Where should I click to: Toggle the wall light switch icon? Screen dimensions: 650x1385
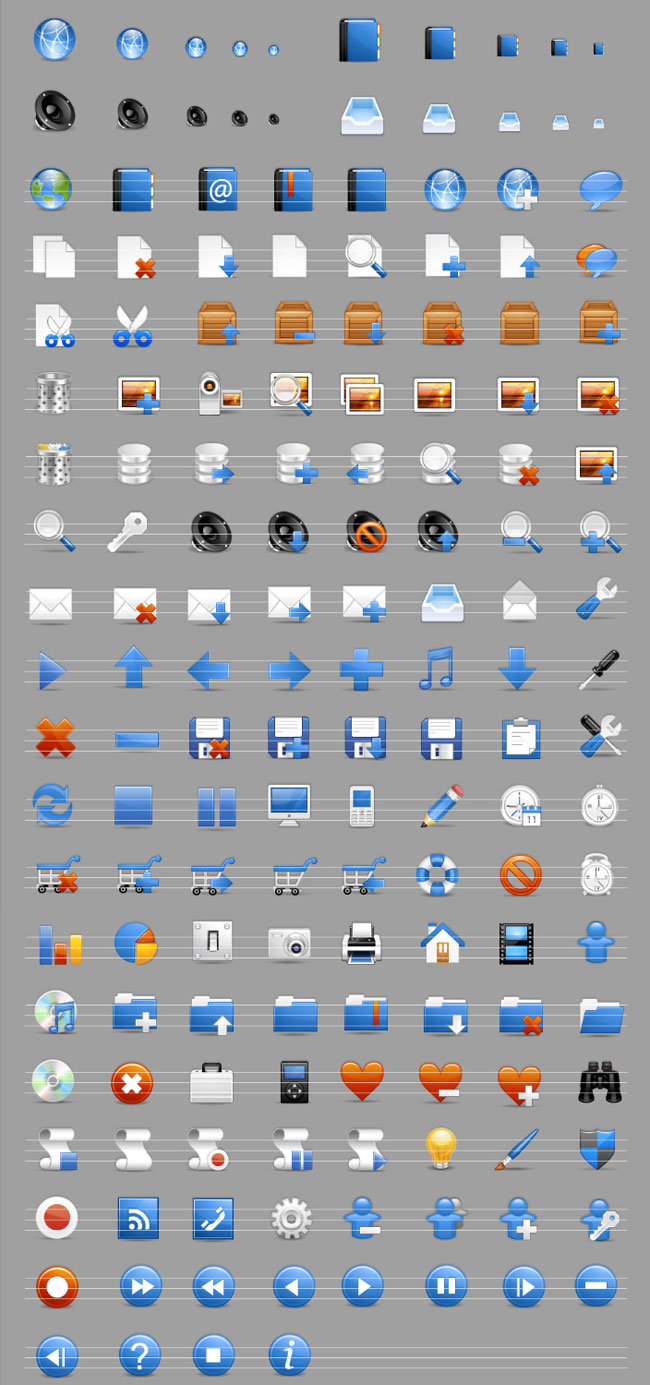pyautogui.click(x=213, y=942)
